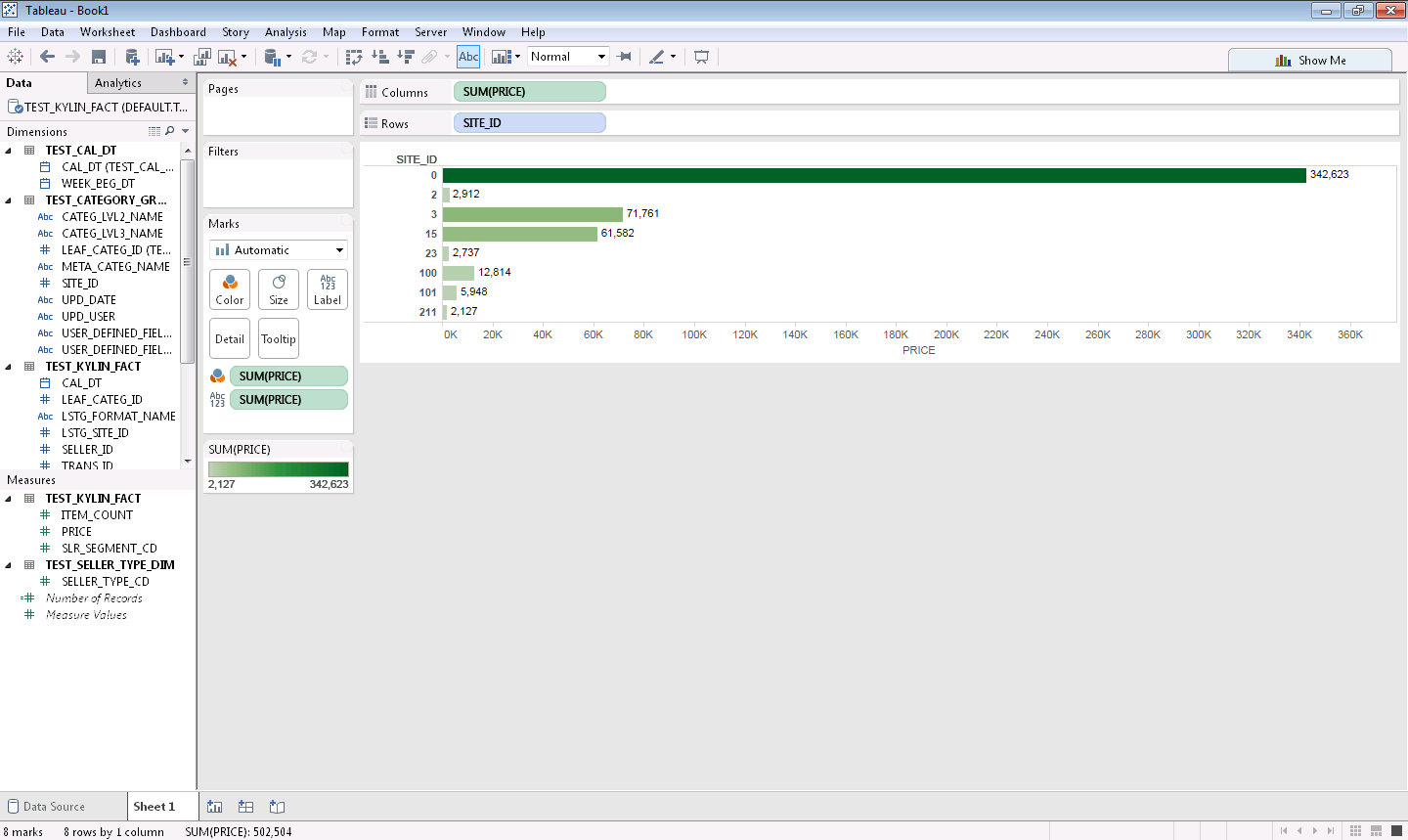Click the Tooltip button on Marks card

(279, 339)
